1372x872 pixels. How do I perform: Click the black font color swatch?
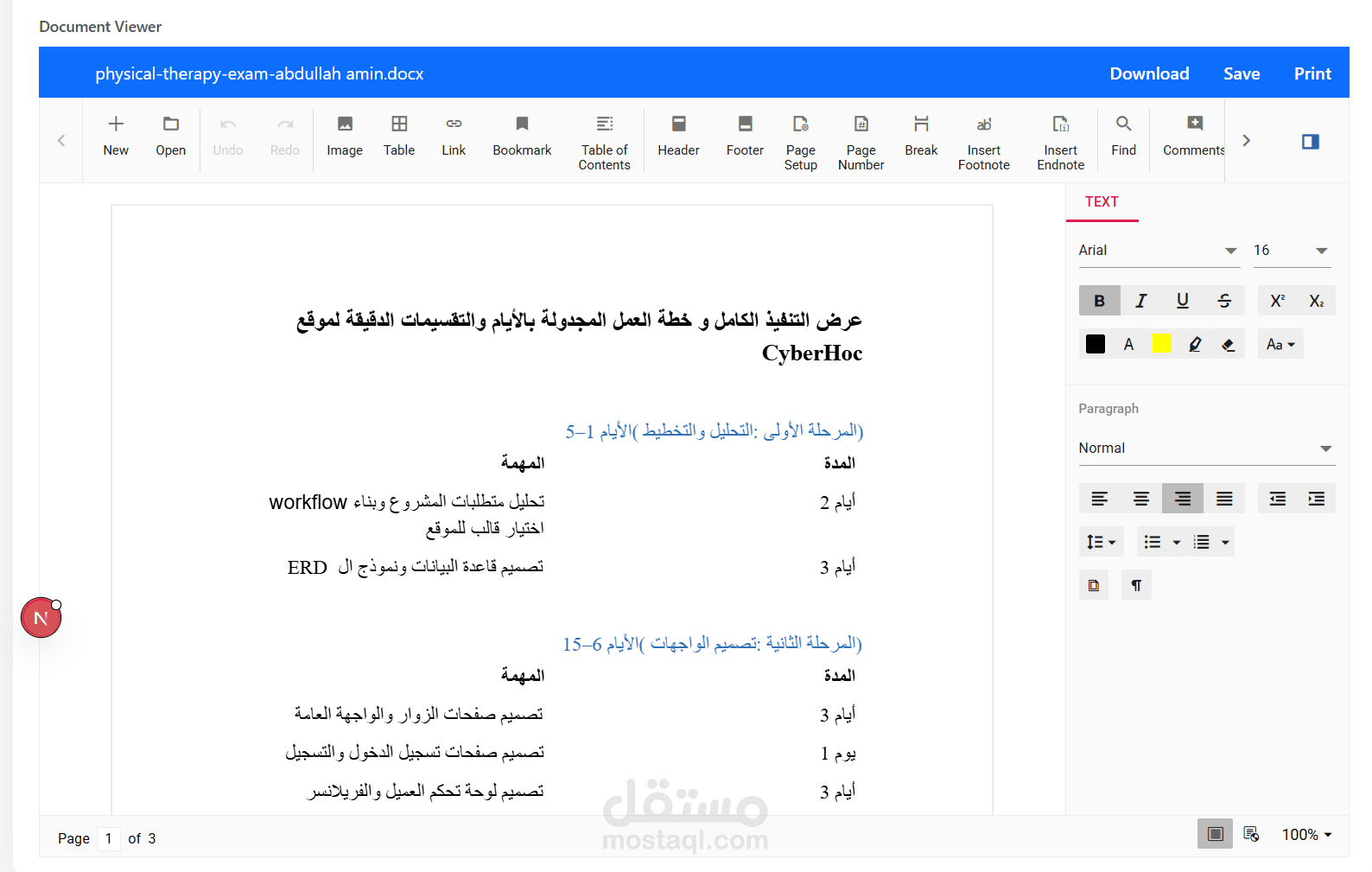1096,344
